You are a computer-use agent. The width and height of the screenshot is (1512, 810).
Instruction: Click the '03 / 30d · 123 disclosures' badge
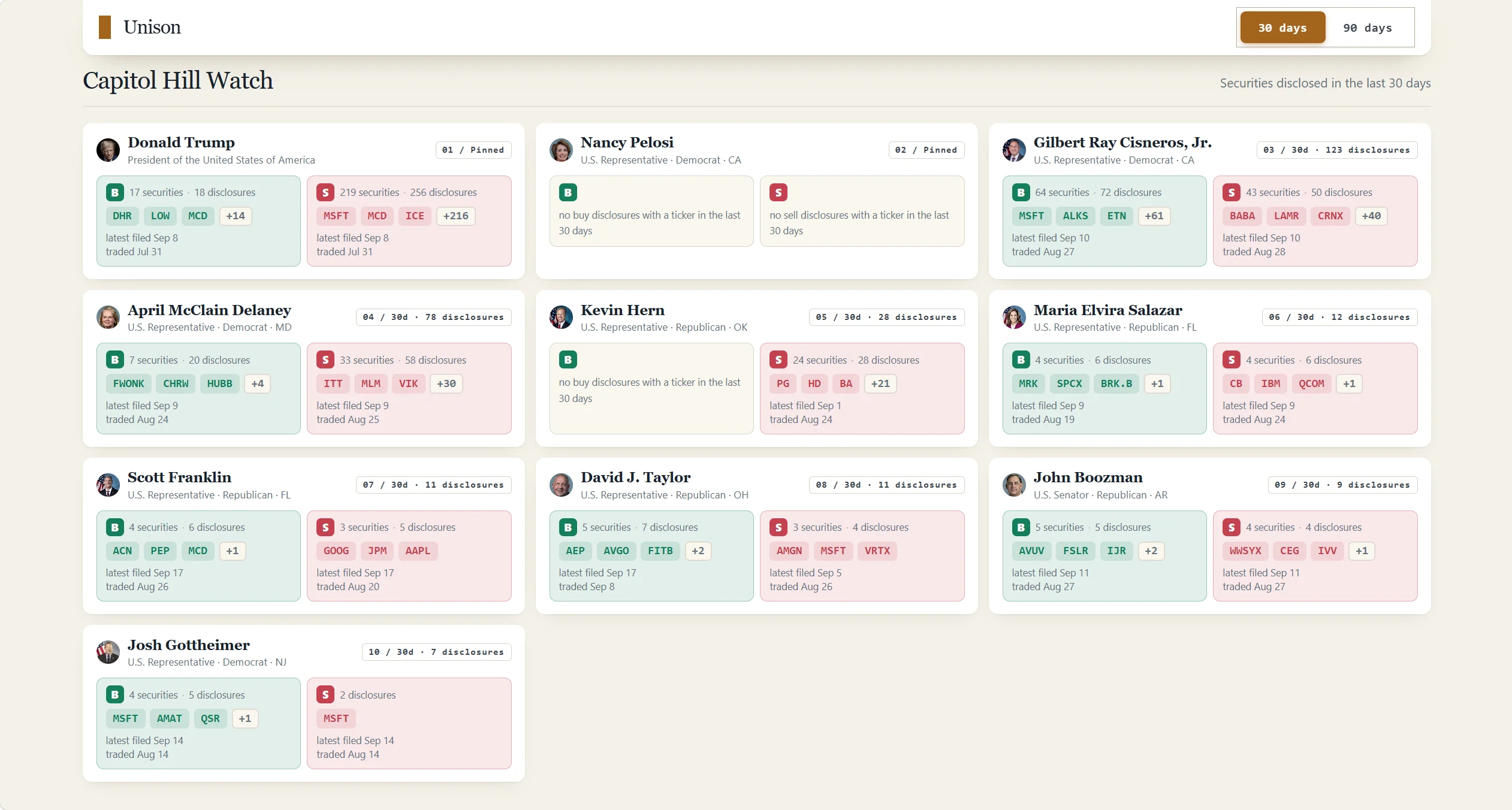click(x=1337, y=150)
